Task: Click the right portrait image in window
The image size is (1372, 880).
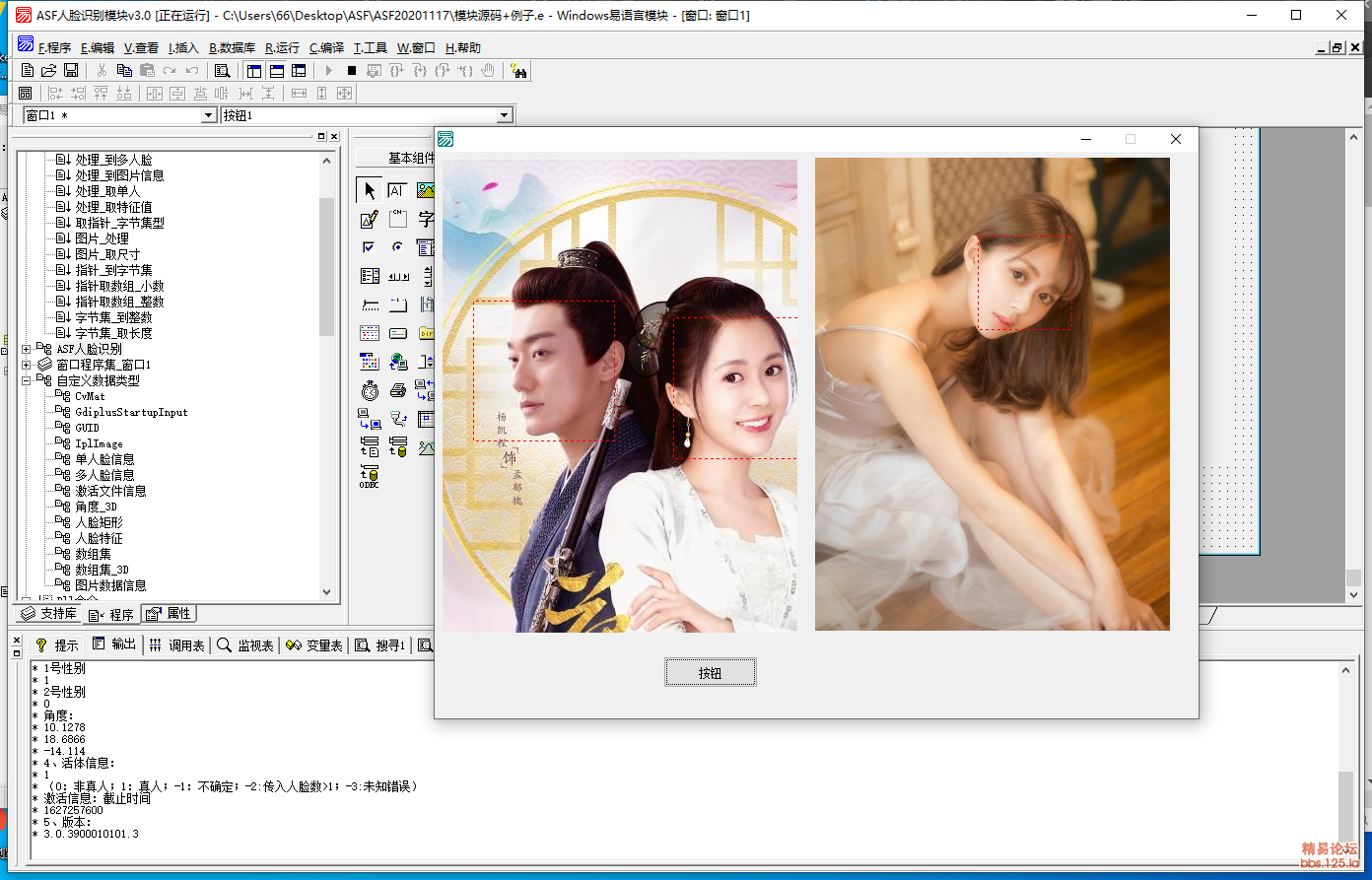Action: 993,394
